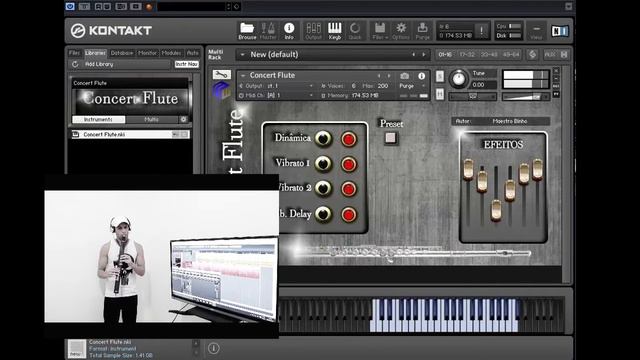
Task: Select rack page 49-64
Action: coord(511,54)
